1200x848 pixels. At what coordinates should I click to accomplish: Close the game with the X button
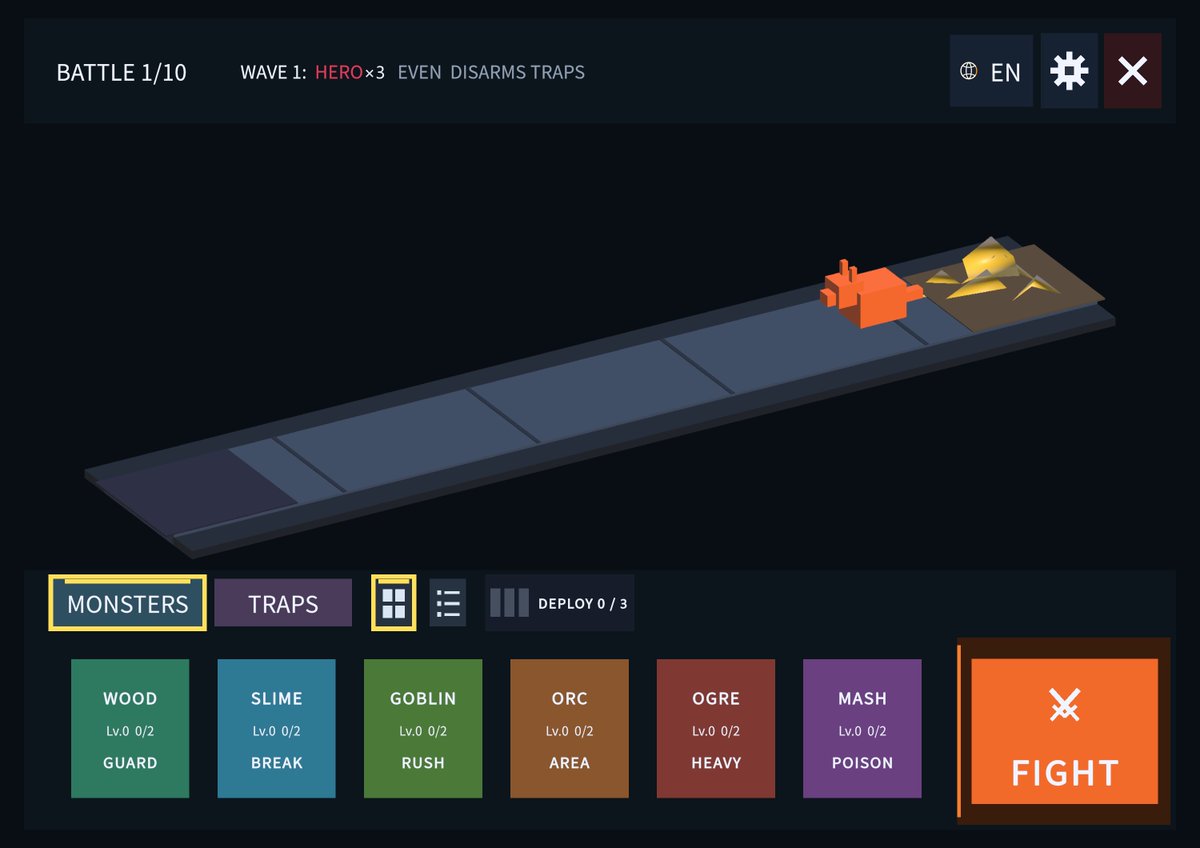1132,71
